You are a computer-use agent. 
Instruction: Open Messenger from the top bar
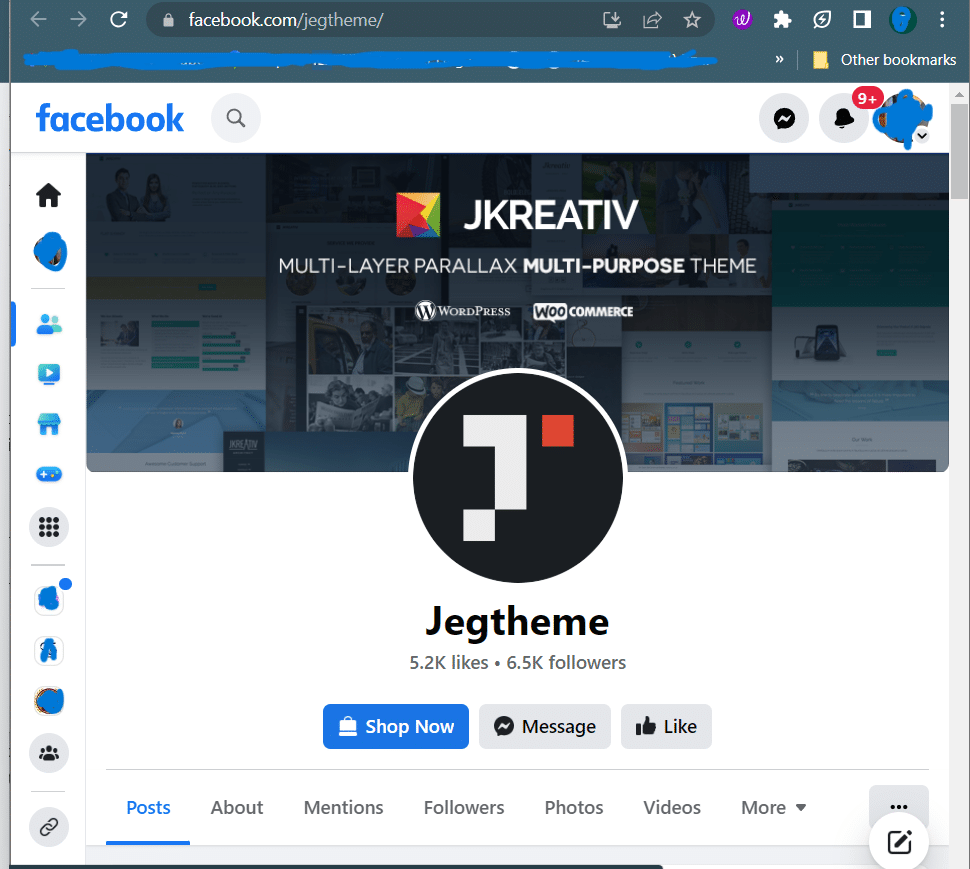(x=785, y=119)
